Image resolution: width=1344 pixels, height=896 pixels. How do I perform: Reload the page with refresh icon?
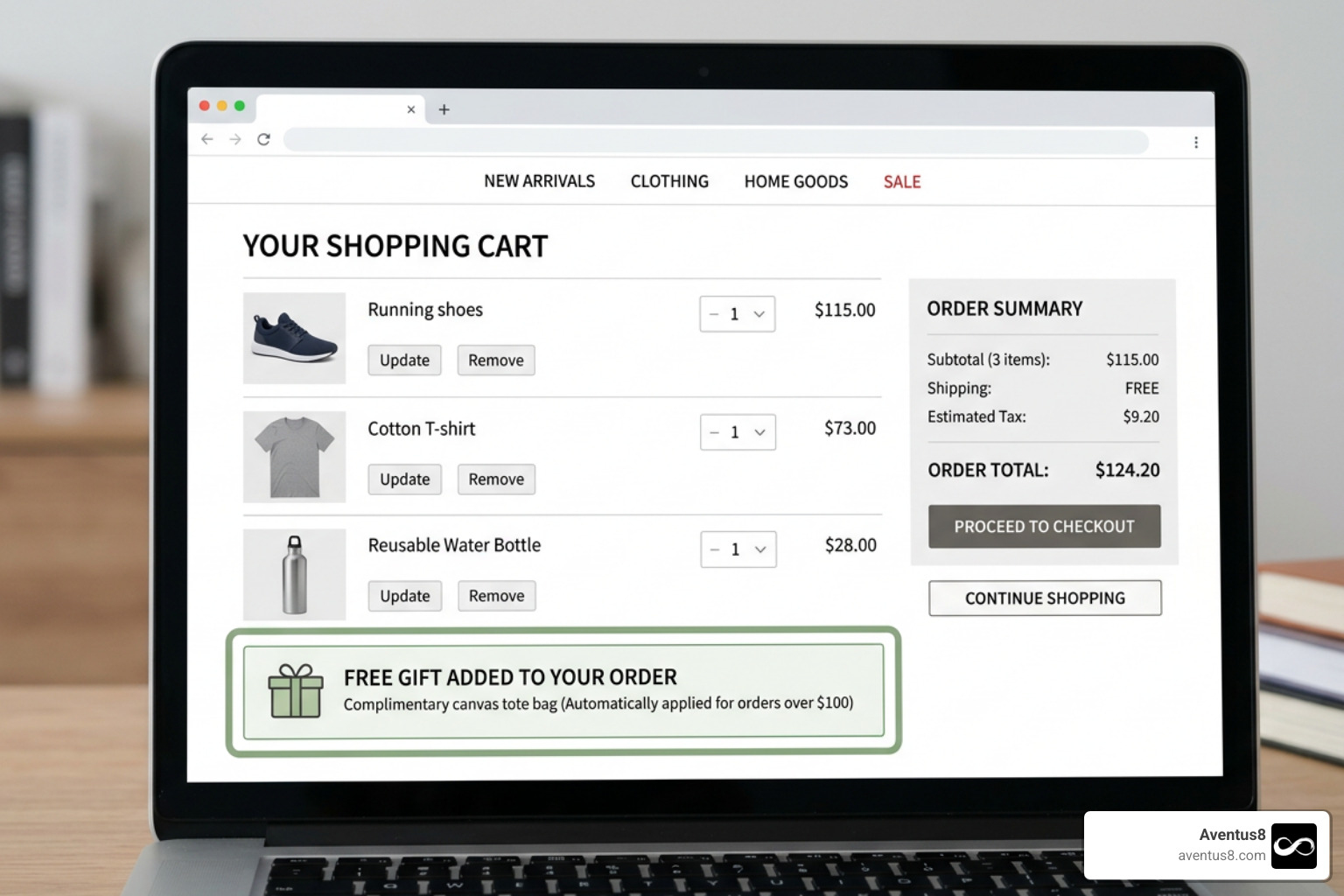coord(263,139)
